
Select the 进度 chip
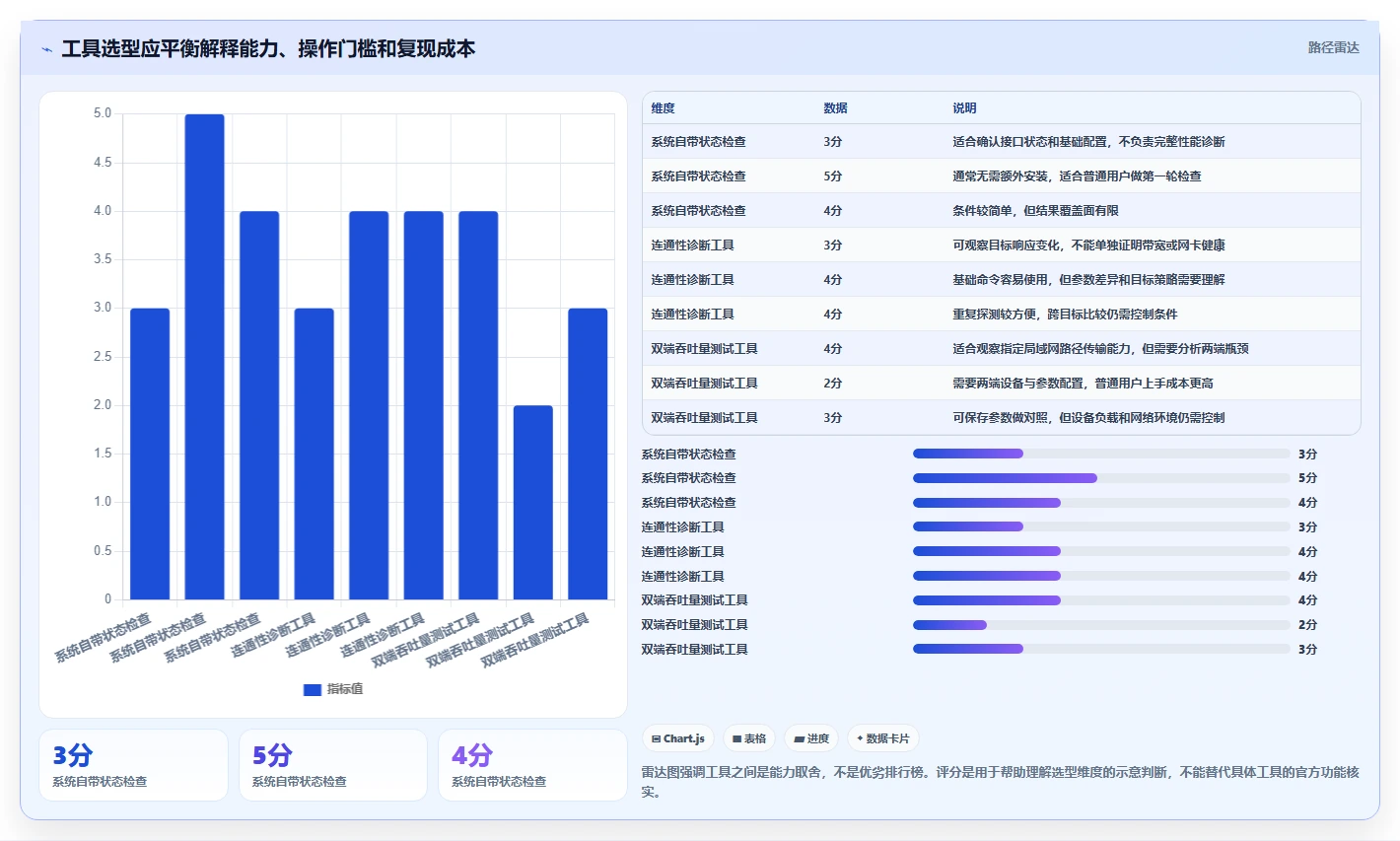[811, 738]
